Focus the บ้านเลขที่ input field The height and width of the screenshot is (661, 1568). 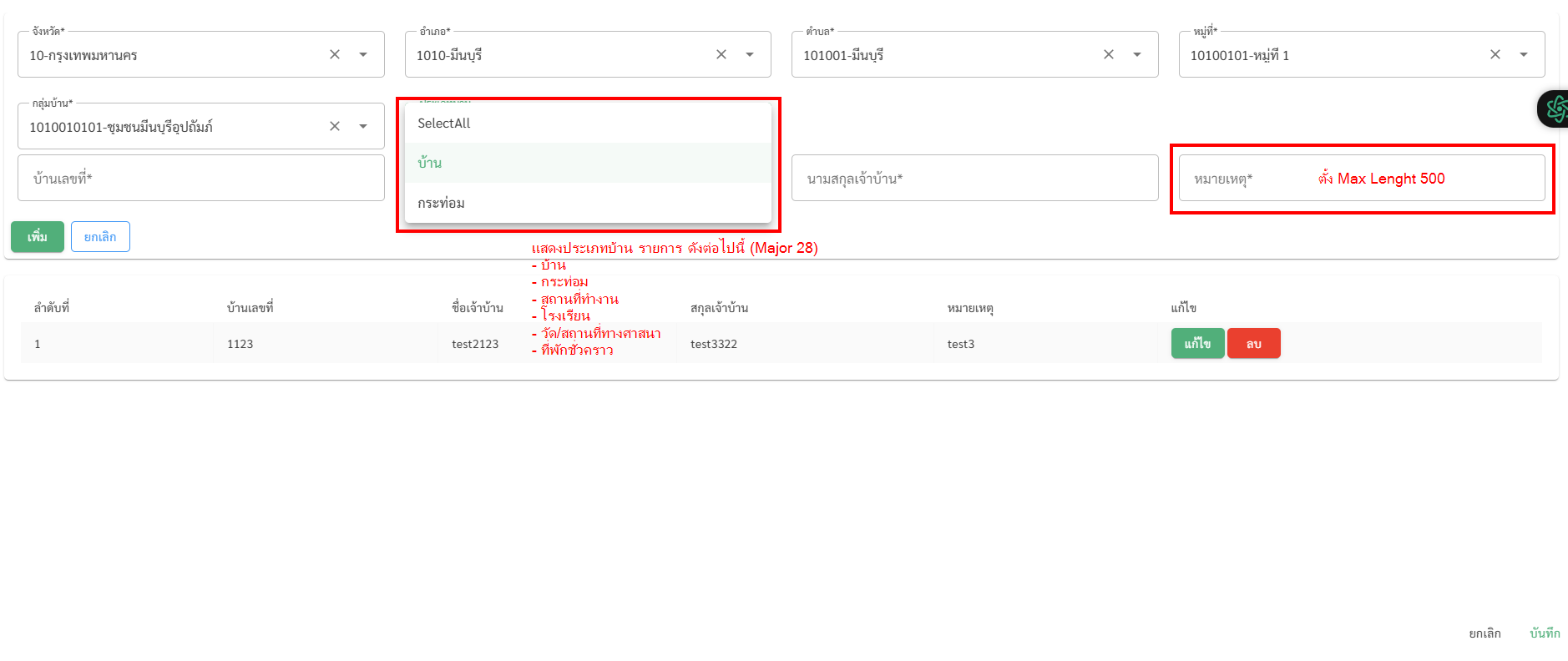tap(200, 178)
